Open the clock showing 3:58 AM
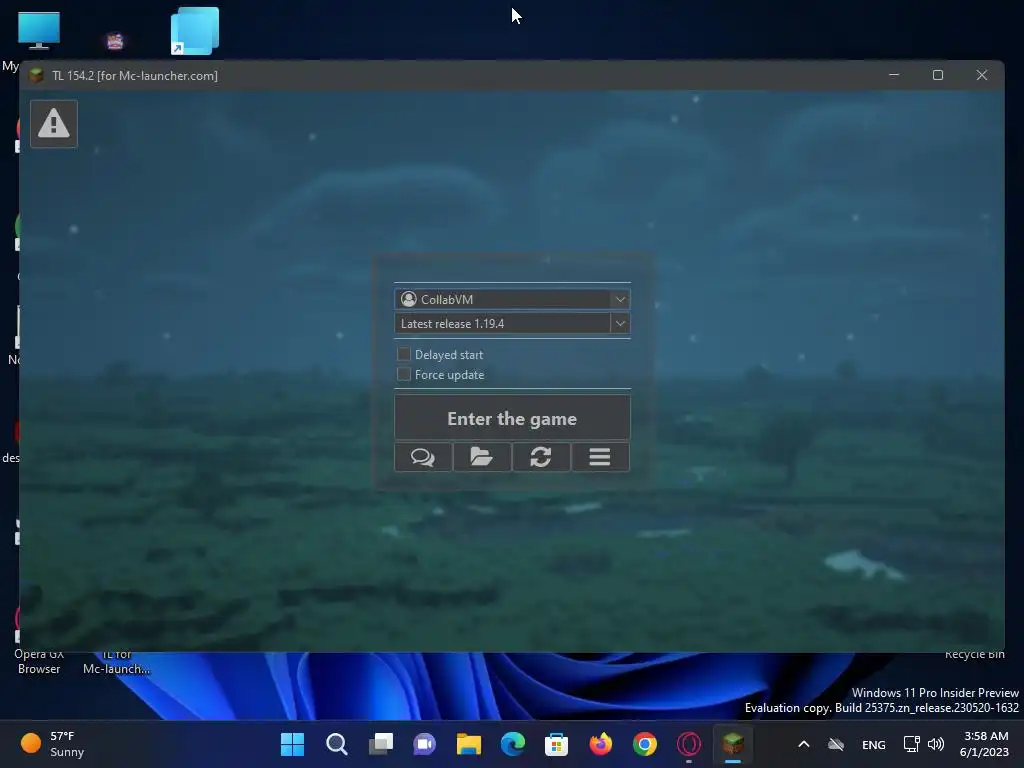 click(x=984, y=744)
